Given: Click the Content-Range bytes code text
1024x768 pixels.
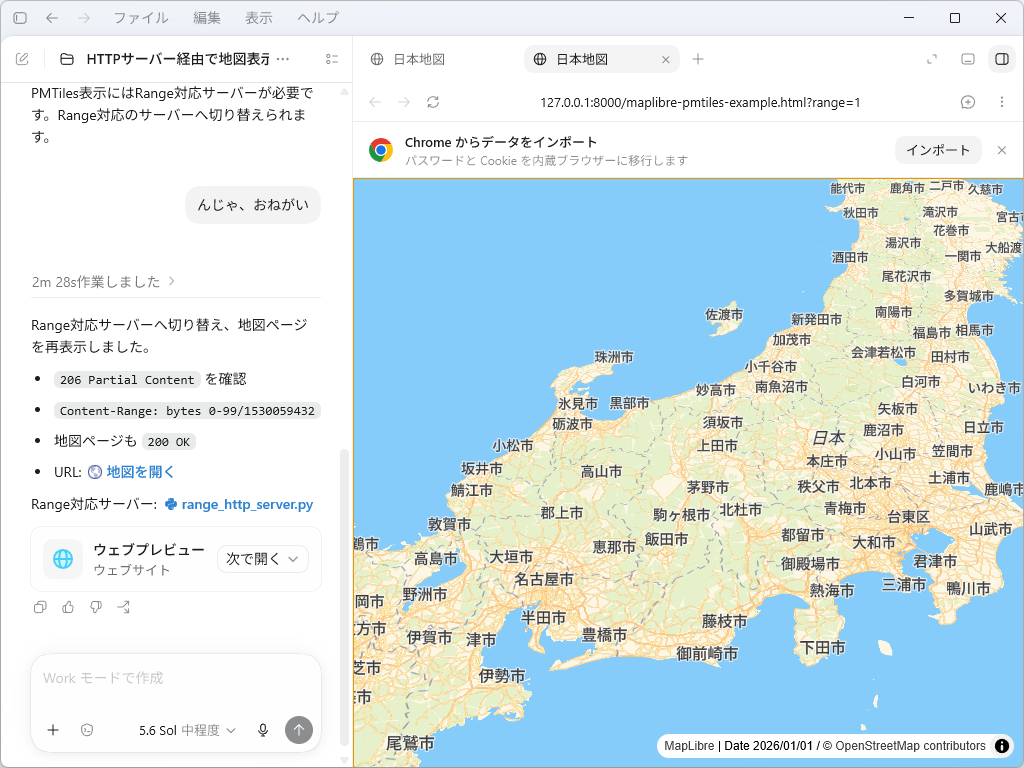Looking at the screenshot, I should coord(187,411).
